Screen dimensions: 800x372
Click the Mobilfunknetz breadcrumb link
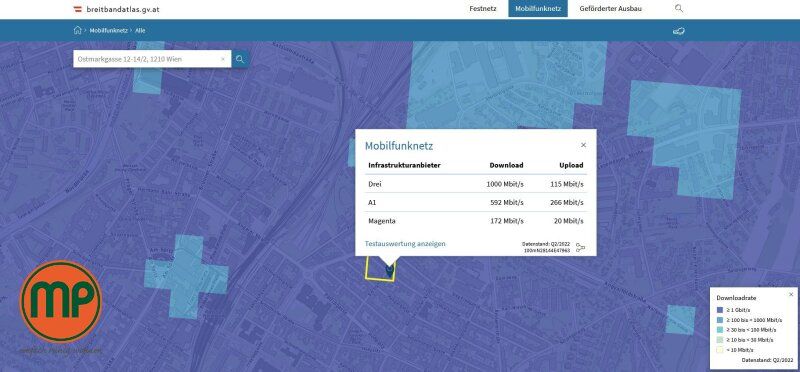pyautogui.click(x=108, y=31)
